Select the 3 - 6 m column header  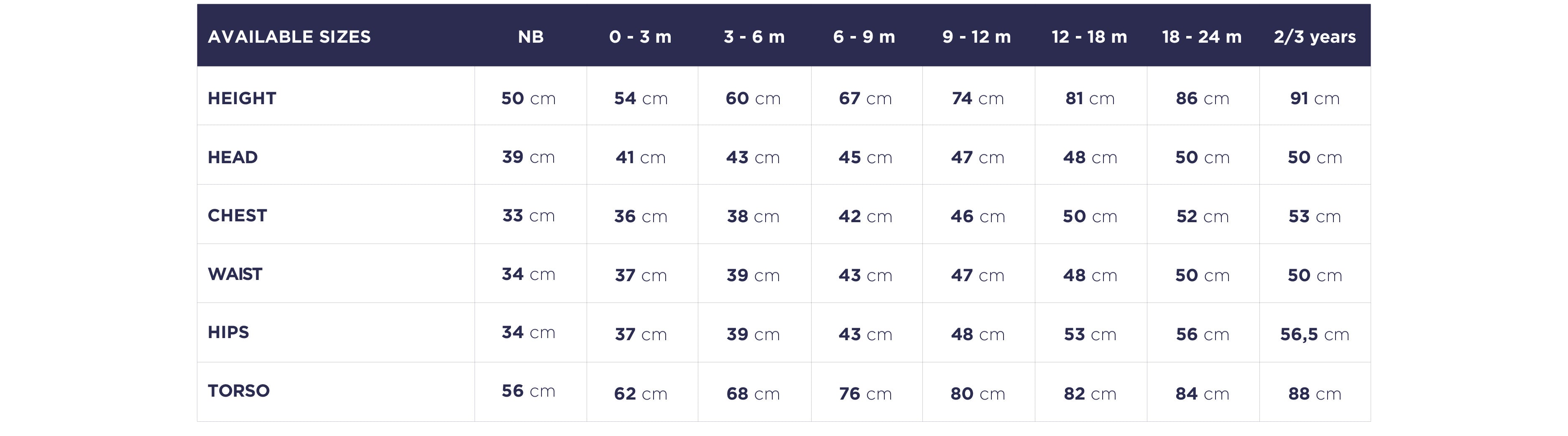pyautogui.click(x=754, y=36)
